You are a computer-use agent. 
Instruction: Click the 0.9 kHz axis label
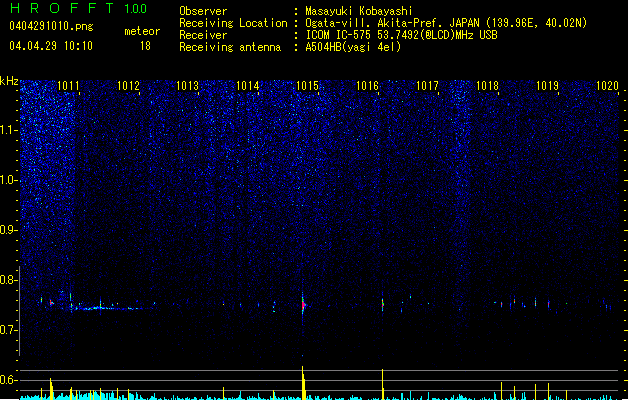click(x=8, y=230)
